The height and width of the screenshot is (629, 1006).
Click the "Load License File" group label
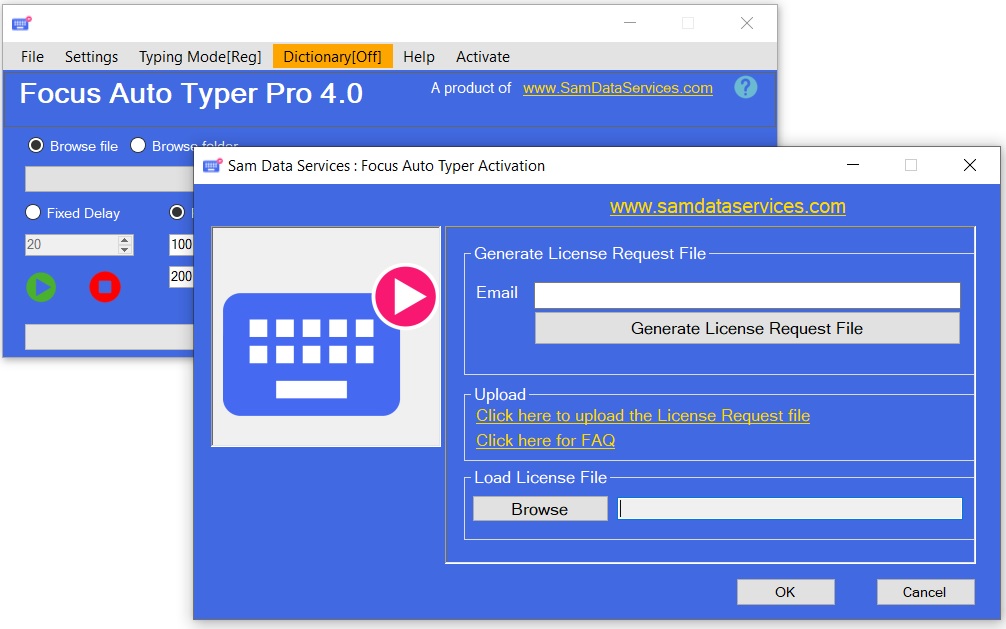tap(540, 478)
